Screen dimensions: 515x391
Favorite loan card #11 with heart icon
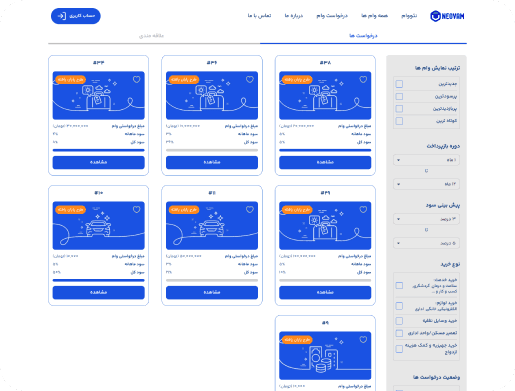pos(250,210)
